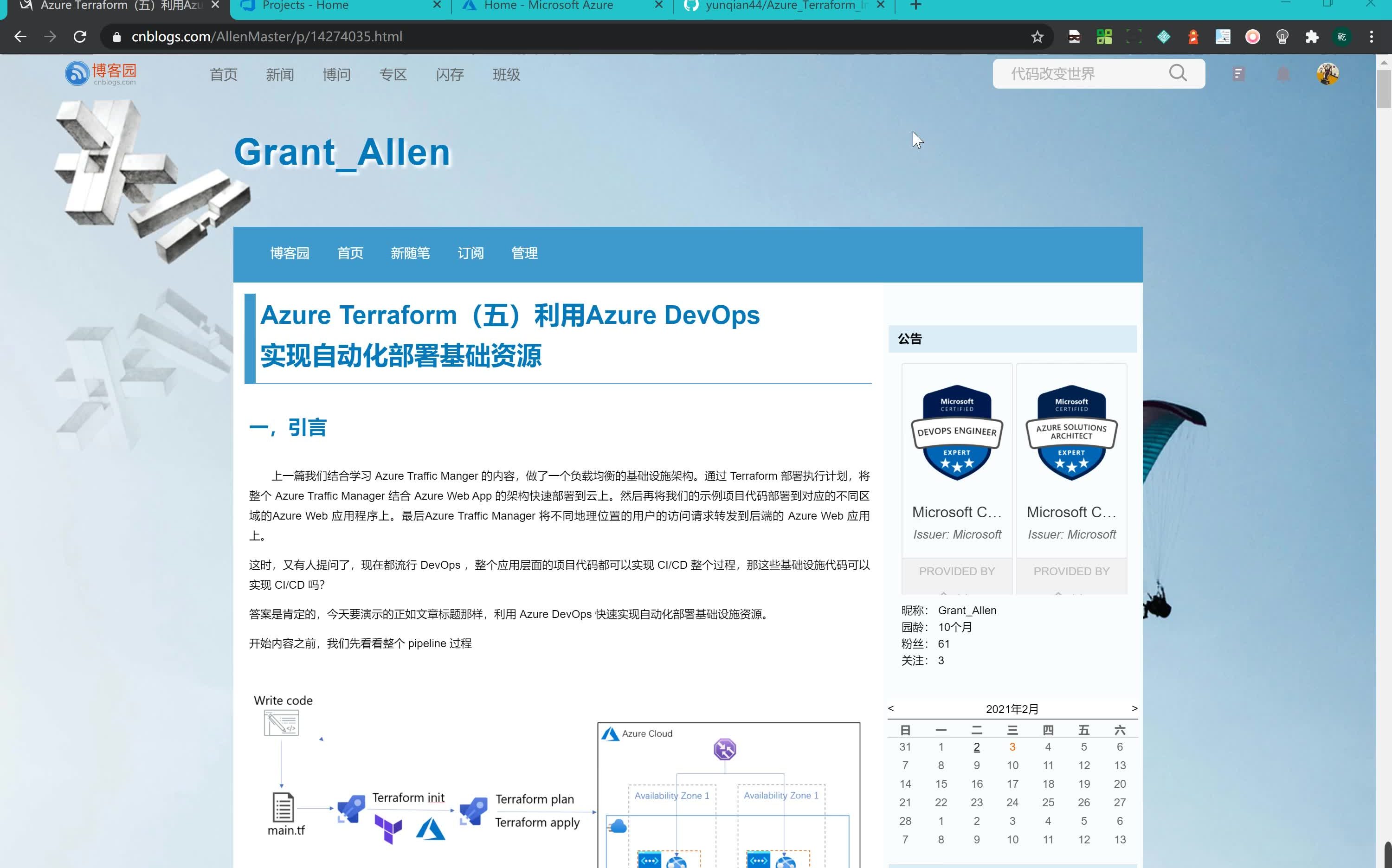Open 博问 in top navigation
Image resolution: width=1392 pixels, height=868 pixels.
[x=336, y=75]
